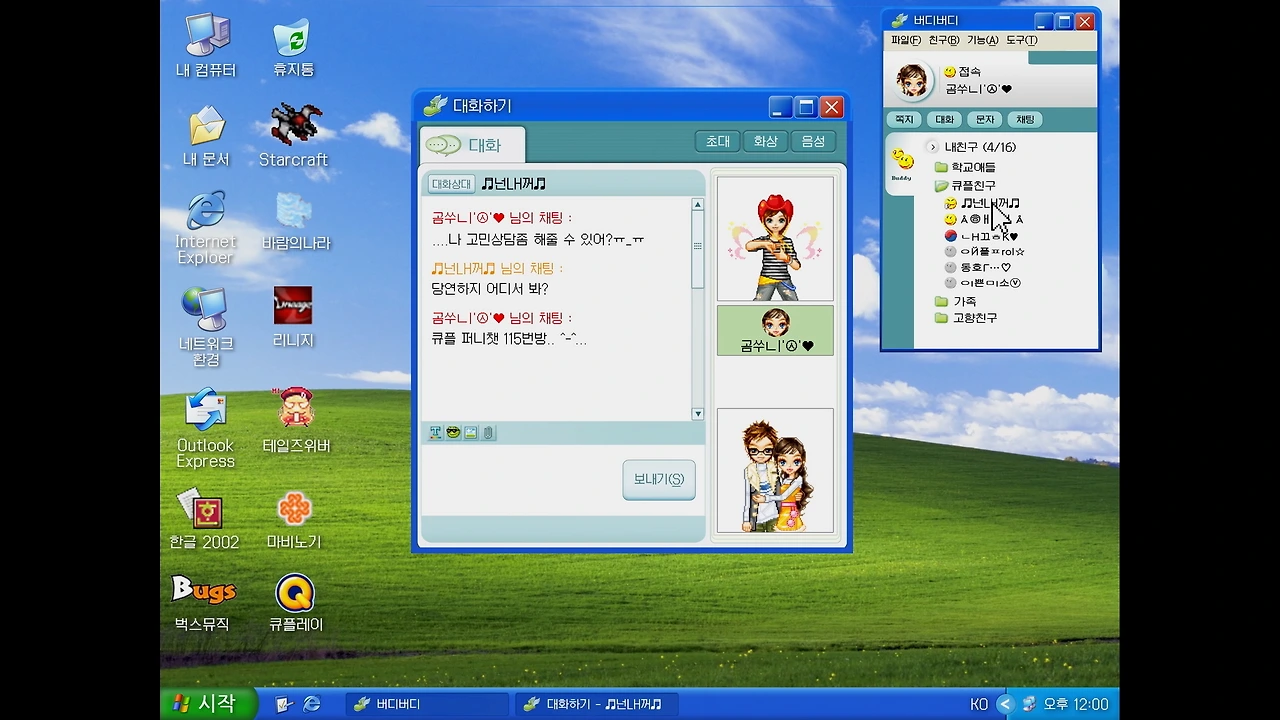Image resolution: width=1280 pixels, height=720 pixels.
Task: Click the 접속 status smiley icon
Action: pos(950,72)
